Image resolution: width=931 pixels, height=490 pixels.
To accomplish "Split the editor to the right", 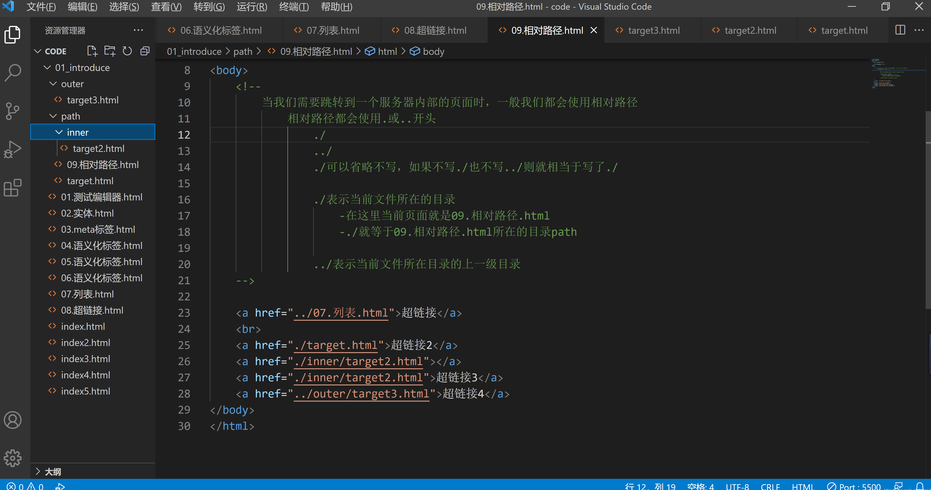I will pos(900,30).
